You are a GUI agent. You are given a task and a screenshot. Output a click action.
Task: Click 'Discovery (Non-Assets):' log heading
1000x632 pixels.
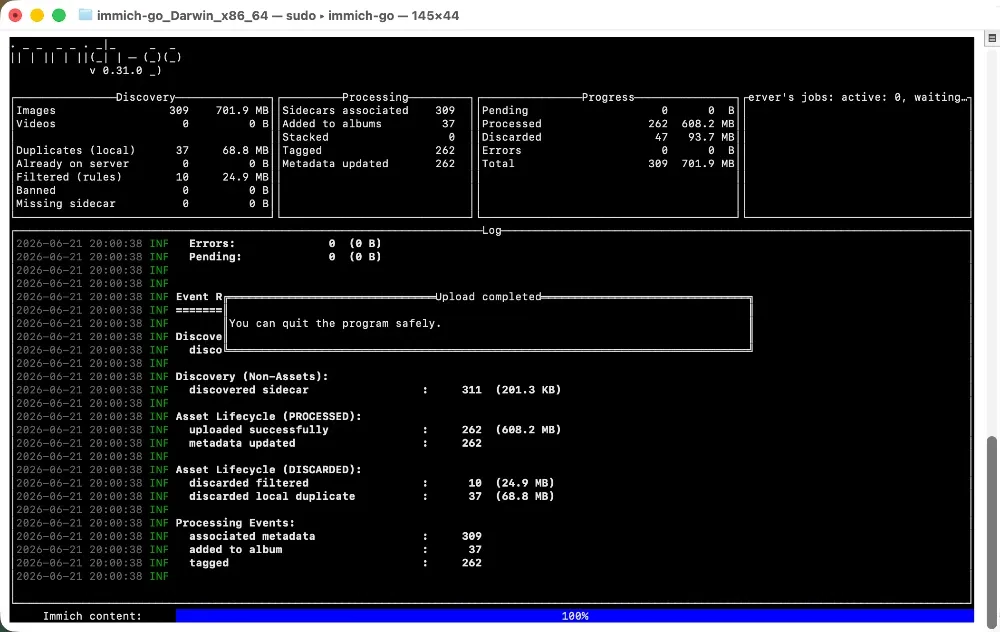pyautogui.click(x=252, y=377)
